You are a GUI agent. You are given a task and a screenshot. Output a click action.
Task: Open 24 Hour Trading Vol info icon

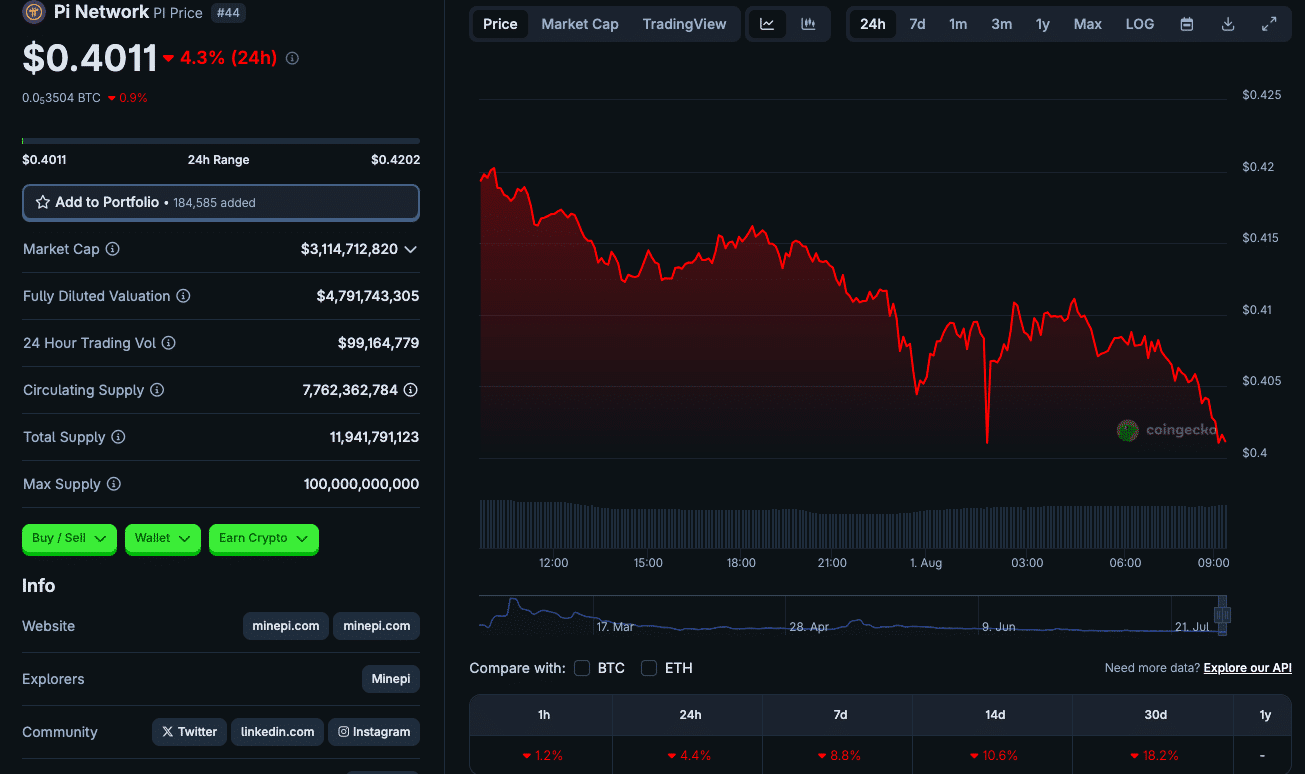point(169,343)
